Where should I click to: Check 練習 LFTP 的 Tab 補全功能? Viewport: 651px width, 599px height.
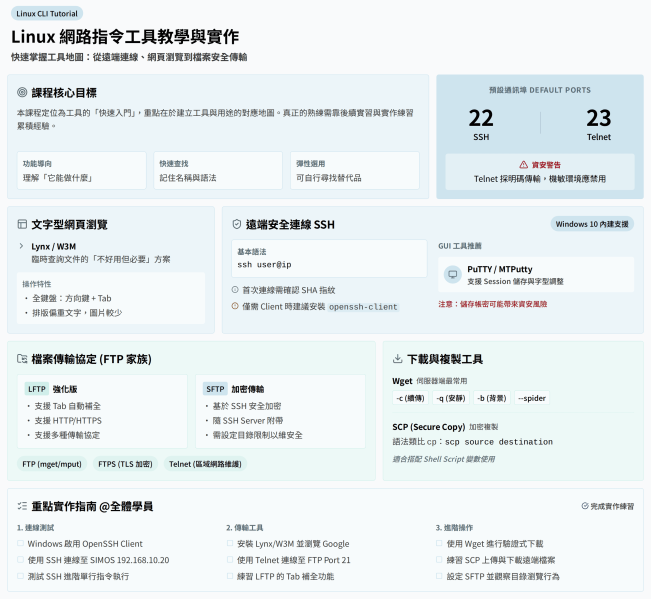point(230,576)
